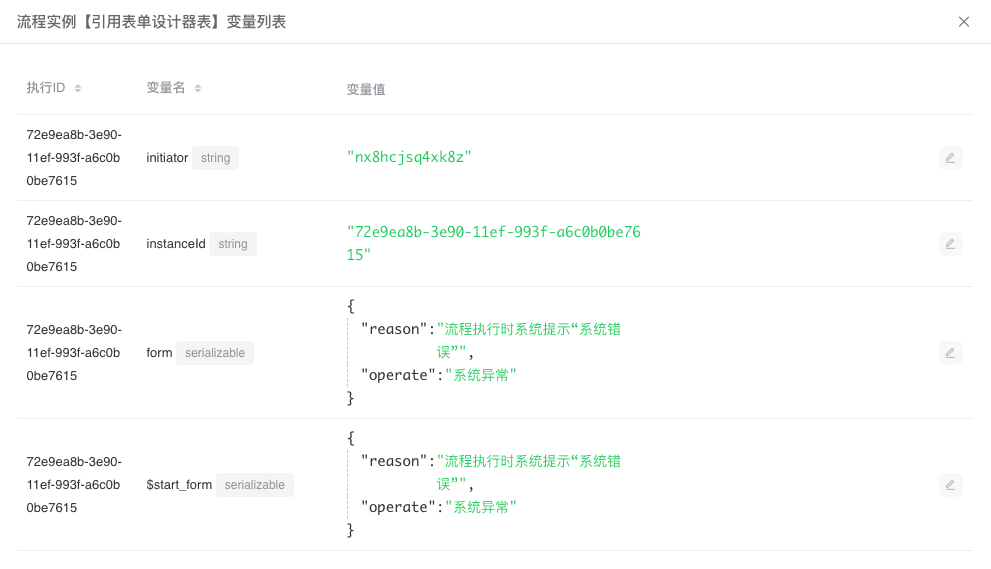The height and width of the screenshot is (569, 991).
Task: Click the 执行ID column header
Action: coord(46,88)
